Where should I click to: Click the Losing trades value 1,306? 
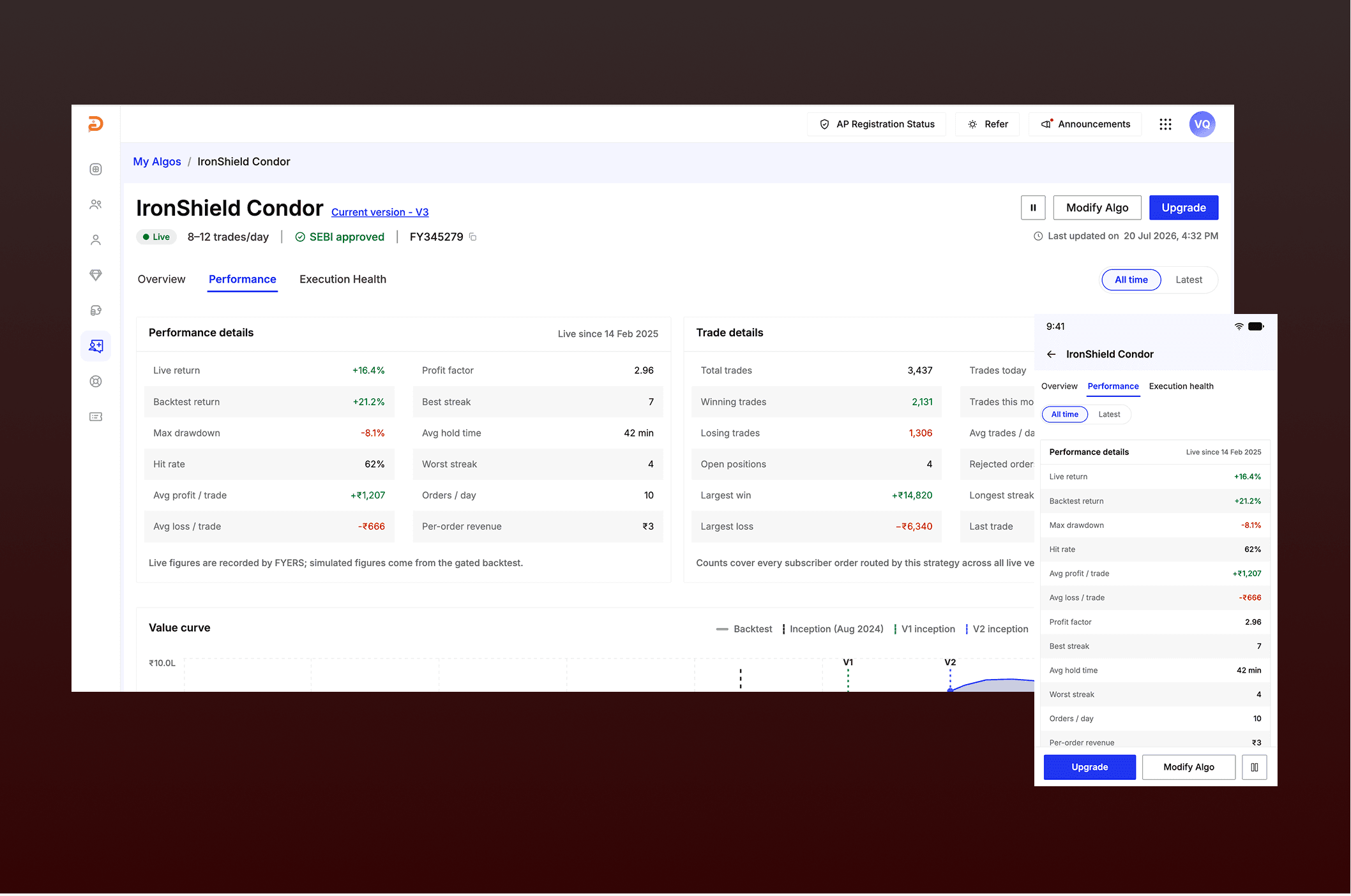coord(921,433)
